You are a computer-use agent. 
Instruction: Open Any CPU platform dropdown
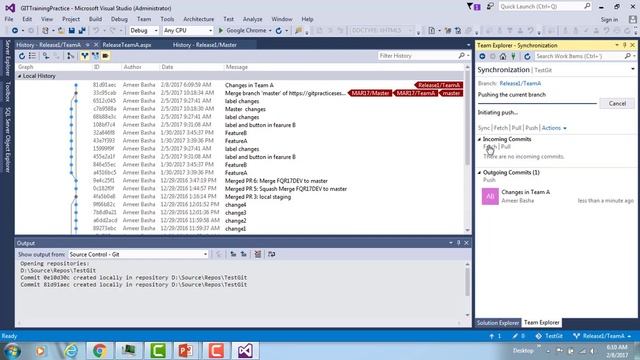click(188, 31)
